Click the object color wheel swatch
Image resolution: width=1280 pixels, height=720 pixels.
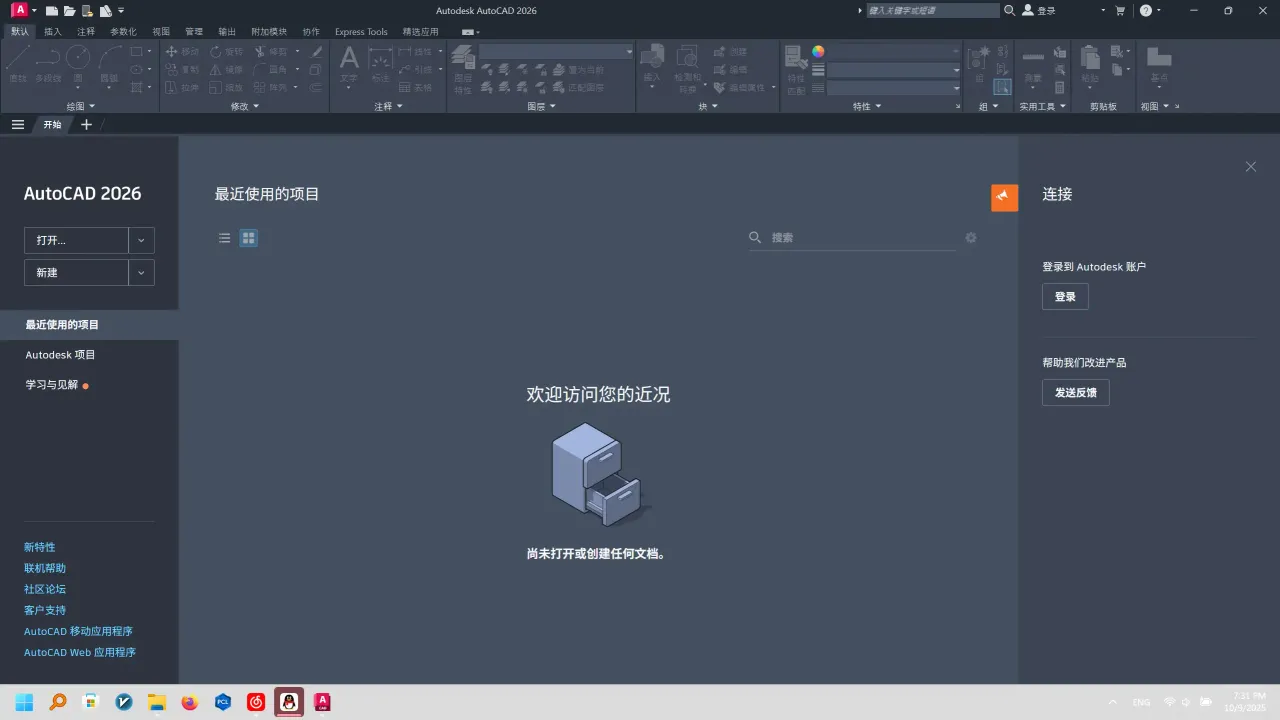[818, 51]
